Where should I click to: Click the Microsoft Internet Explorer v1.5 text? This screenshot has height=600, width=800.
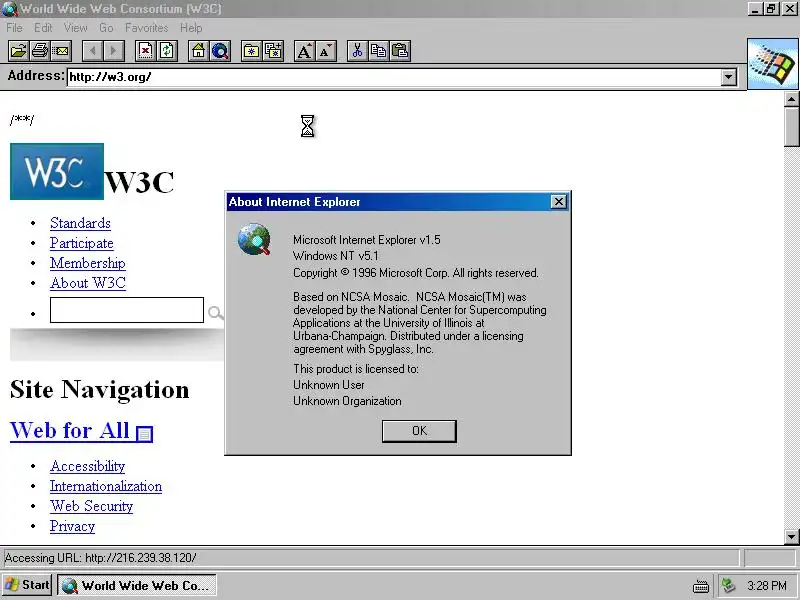(366, 240)
